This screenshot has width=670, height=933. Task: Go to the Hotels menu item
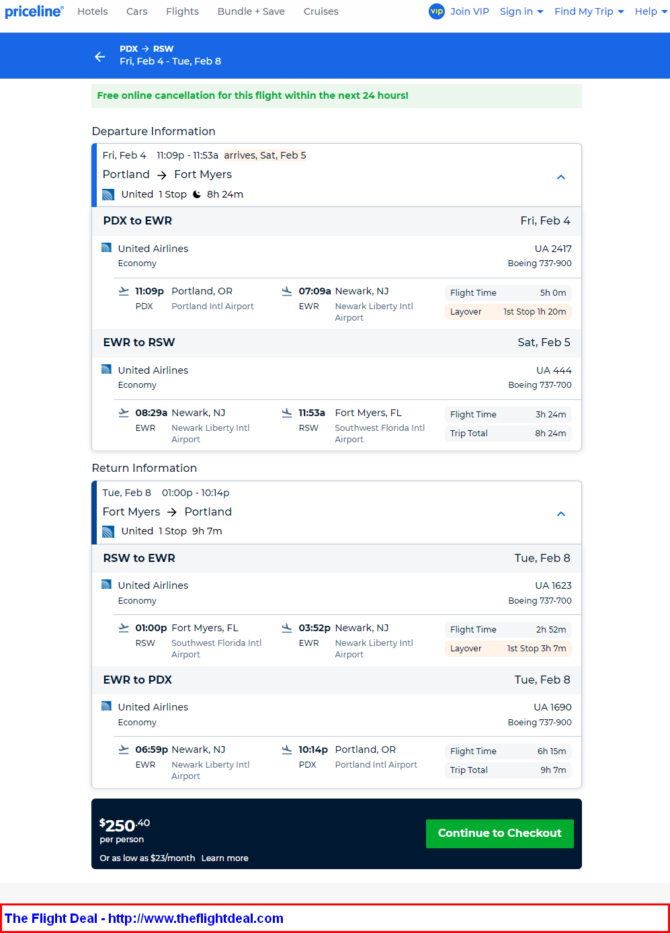(93, 11)
